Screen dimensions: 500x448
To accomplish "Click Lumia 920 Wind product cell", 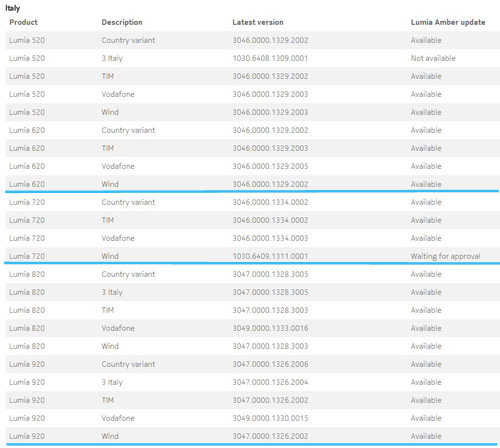I will (27, 436).
